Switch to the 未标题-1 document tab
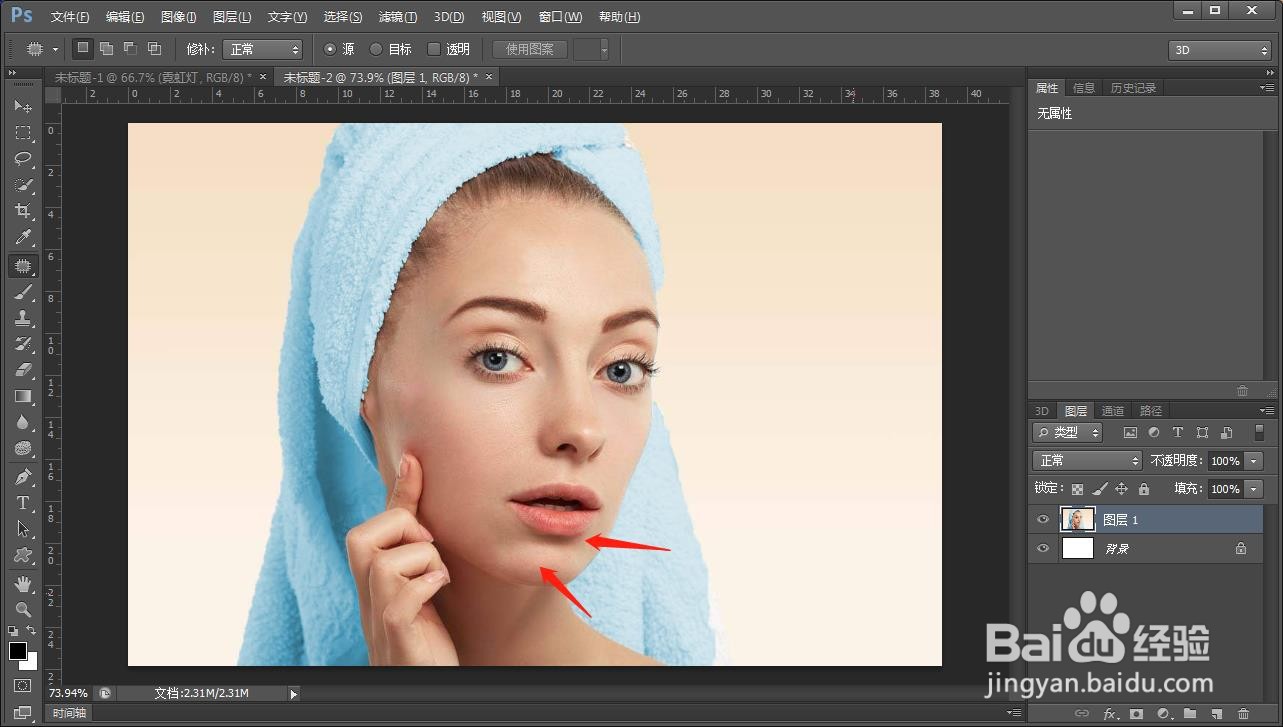The image size is (1283, 727). [x=152, y=77]
